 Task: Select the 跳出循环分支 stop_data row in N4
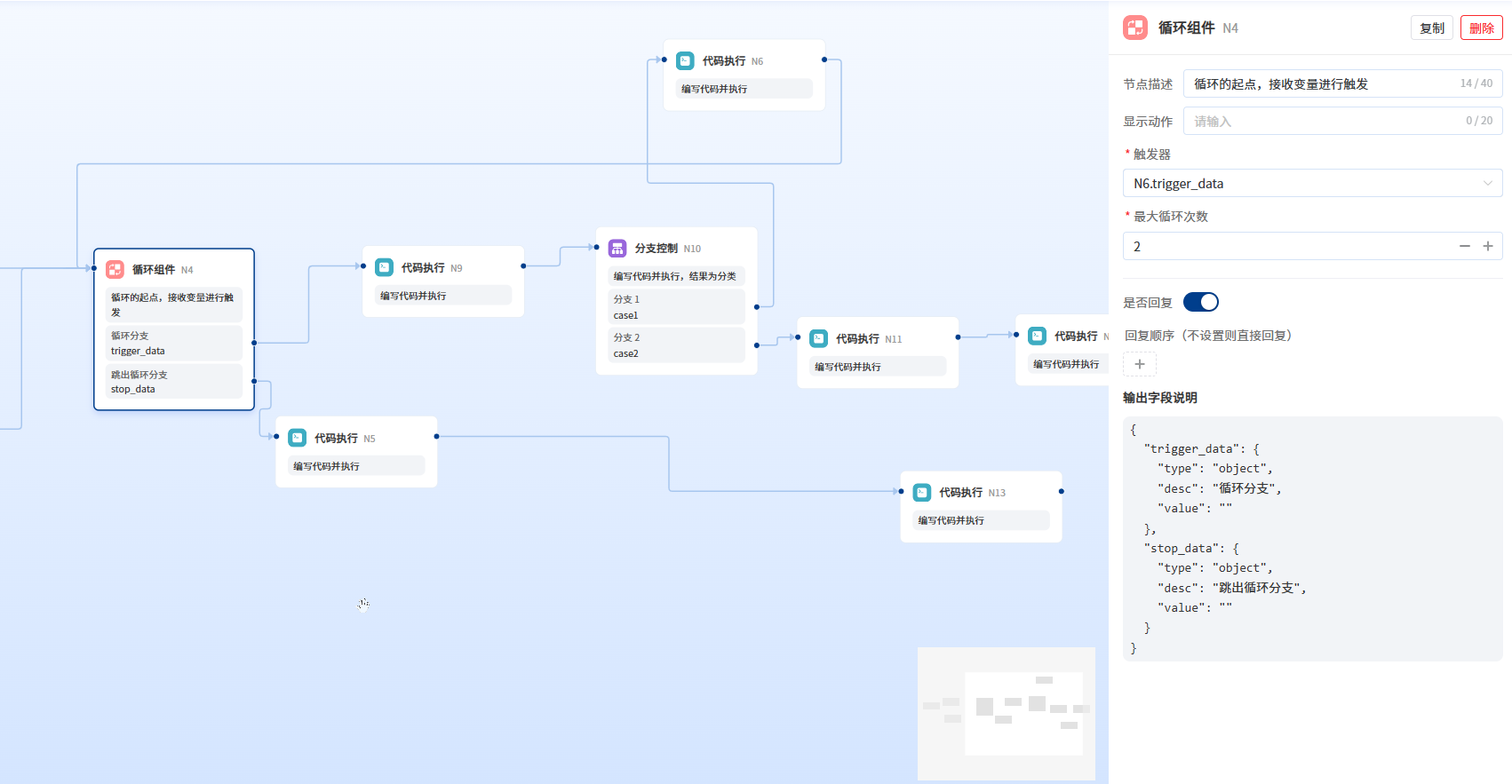[x=173, y=382]
